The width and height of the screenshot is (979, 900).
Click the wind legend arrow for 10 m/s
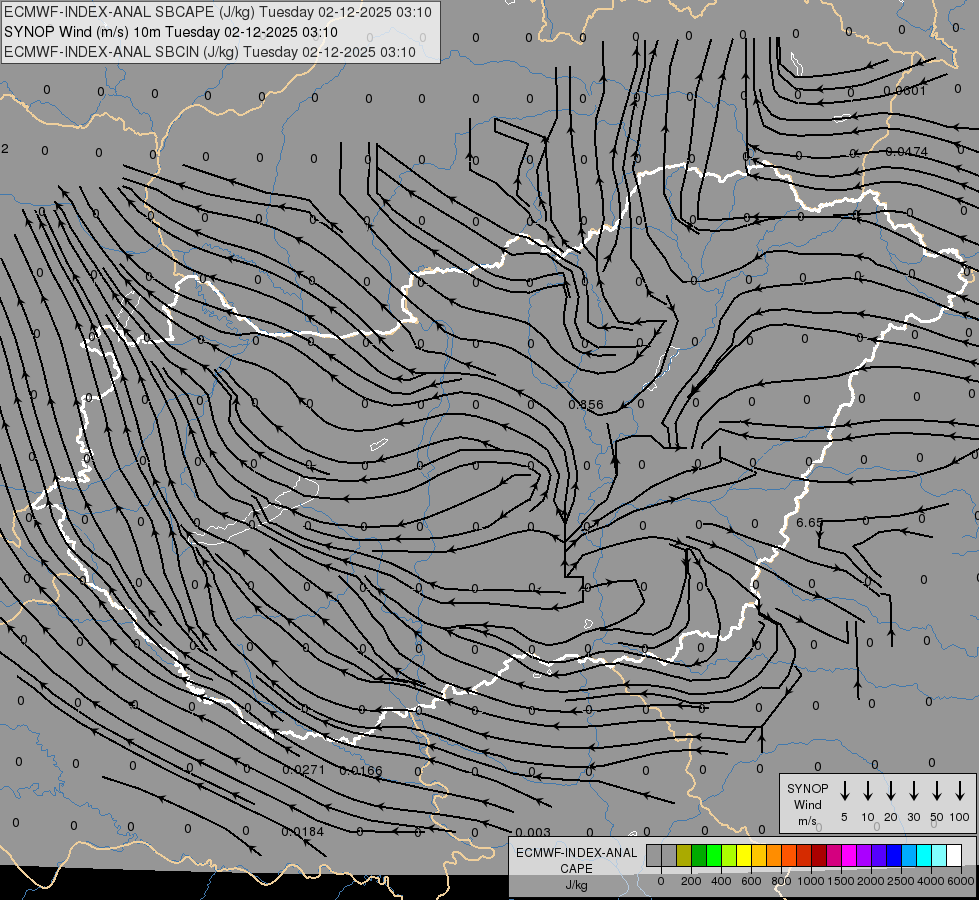tap(868, 791)
